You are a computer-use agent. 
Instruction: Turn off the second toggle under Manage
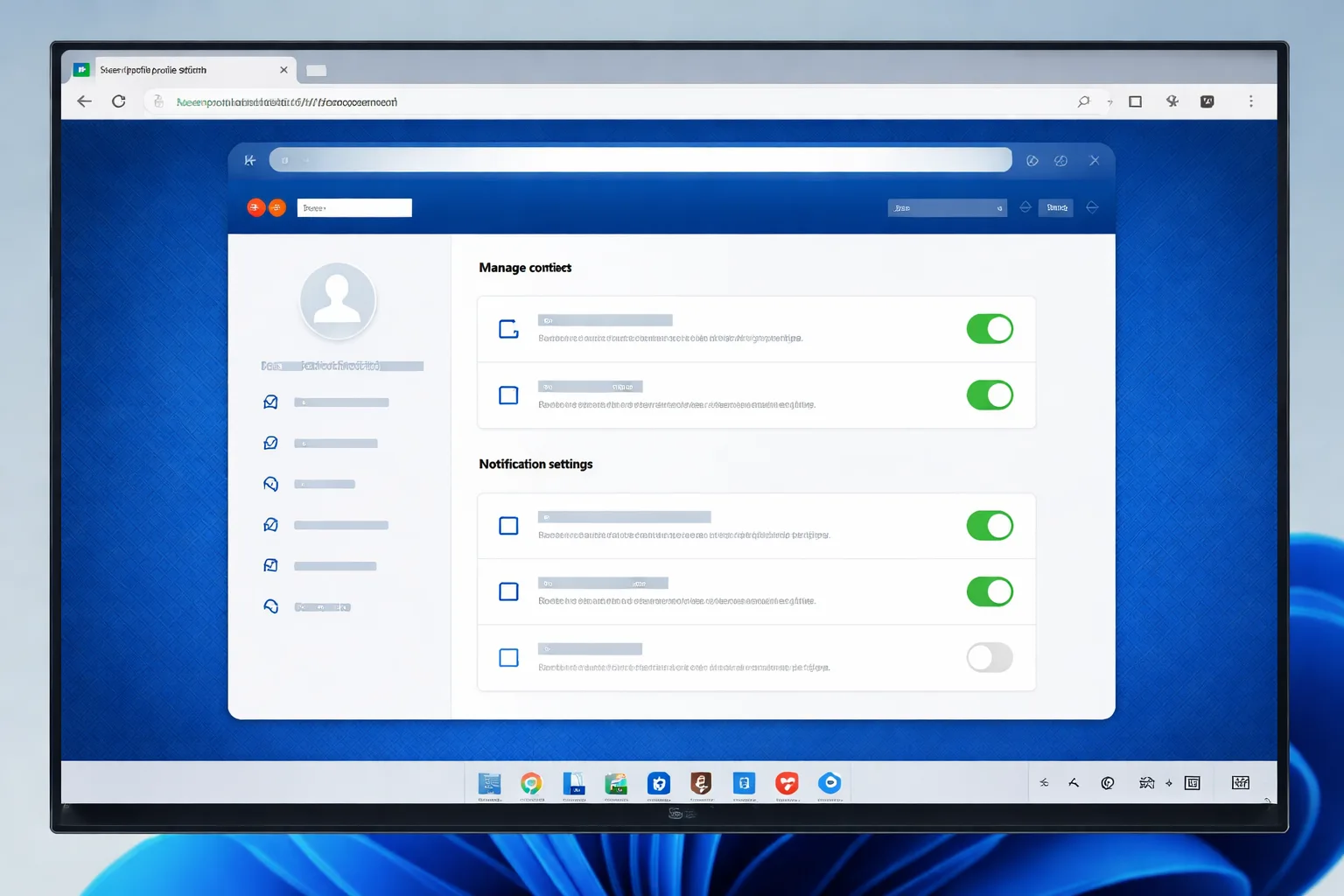point(990,395)
